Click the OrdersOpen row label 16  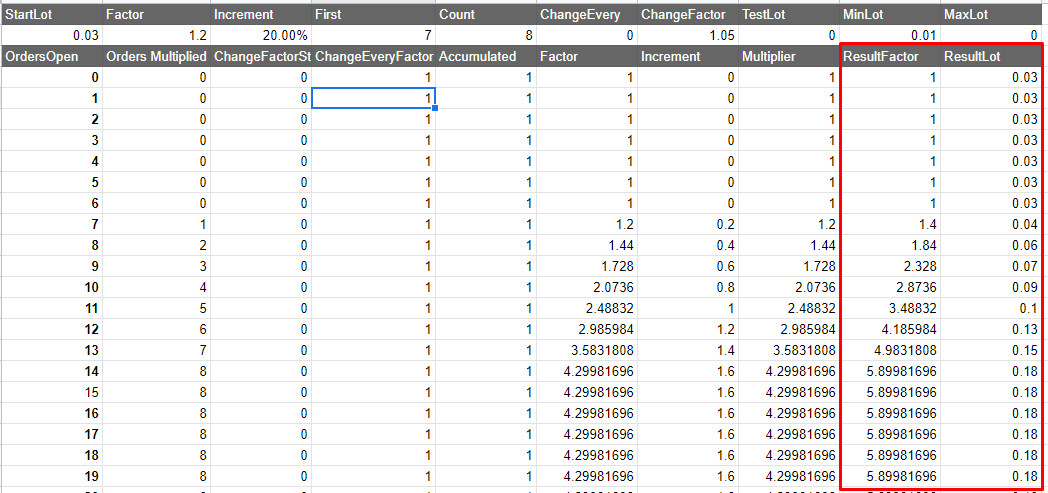[x=52, y=414]
